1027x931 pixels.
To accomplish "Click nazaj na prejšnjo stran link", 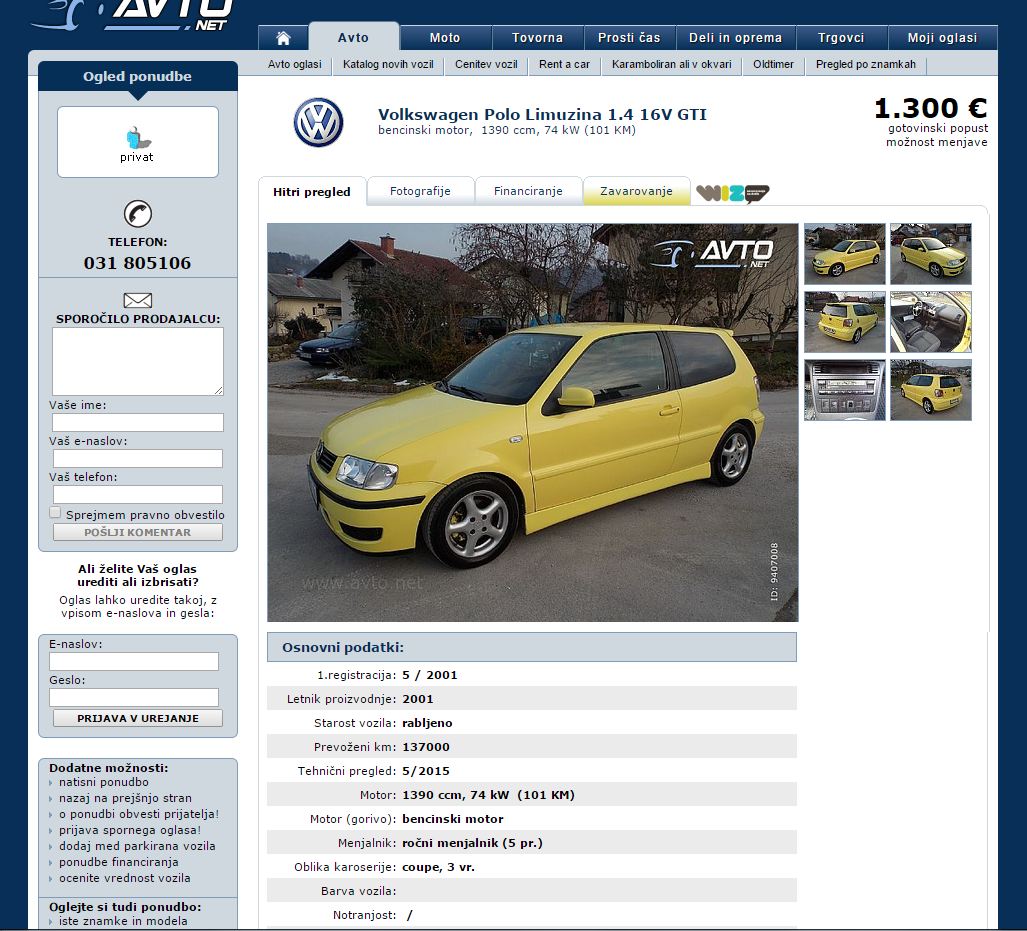I will [x=125, y=798].
